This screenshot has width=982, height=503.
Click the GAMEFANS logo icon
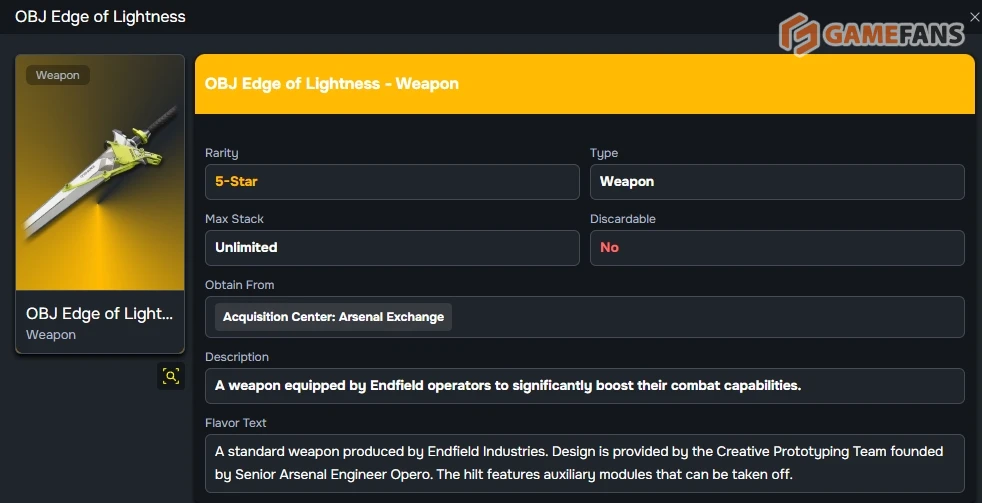pyautogui.click(x=799, y=36)
